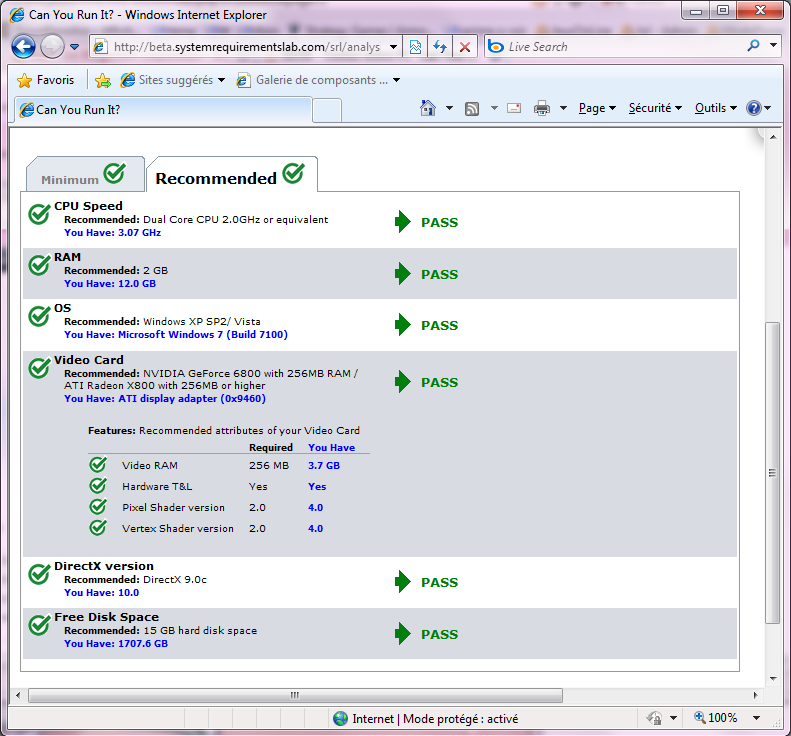The width and height of the screenshot is (791, 736).
Task: Open the Outils menu
Action: (x=716, y=108)
